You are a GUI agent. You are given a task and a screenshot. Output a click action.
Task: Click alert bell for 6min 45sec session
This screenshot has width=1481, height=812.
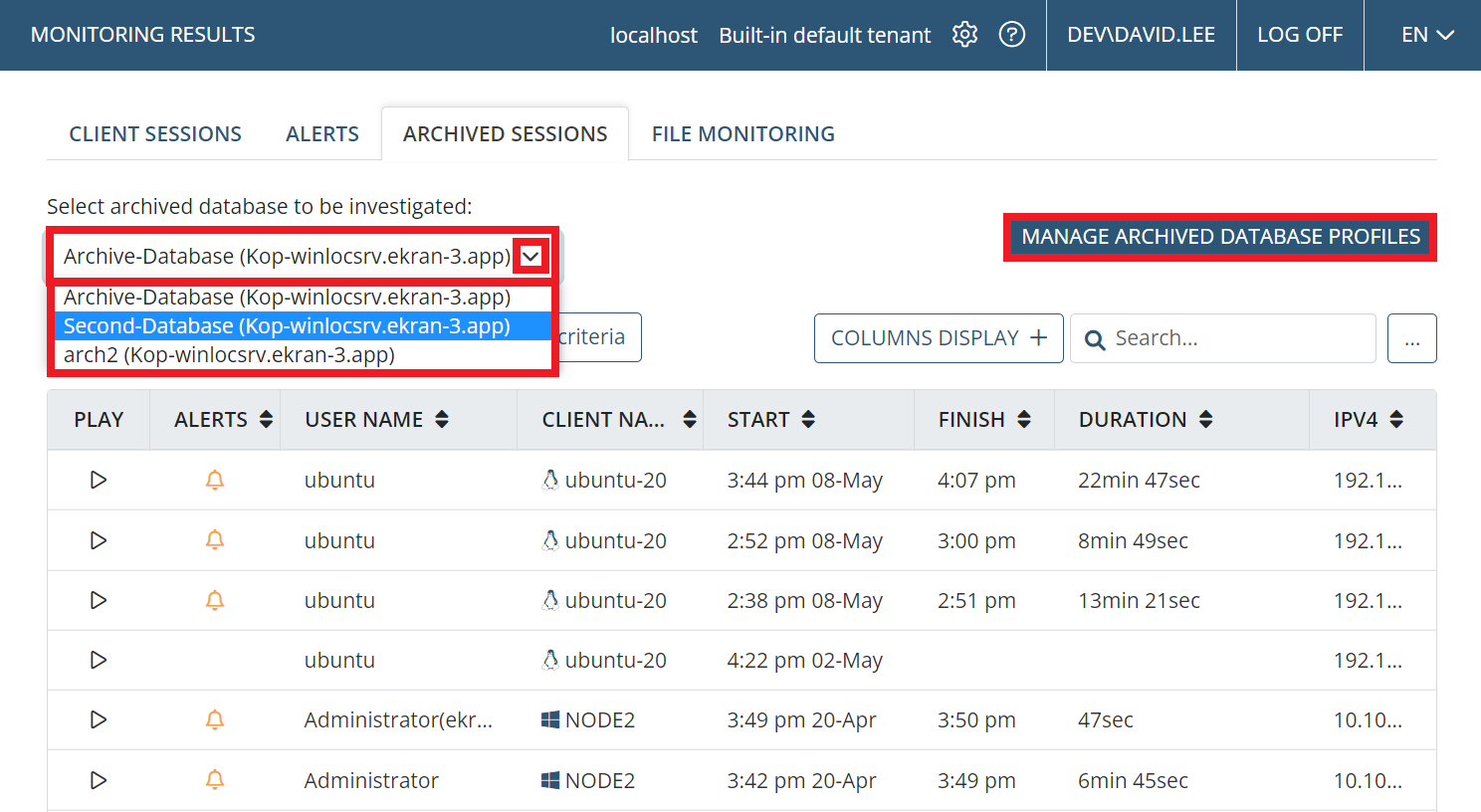[x=214, y=780]
